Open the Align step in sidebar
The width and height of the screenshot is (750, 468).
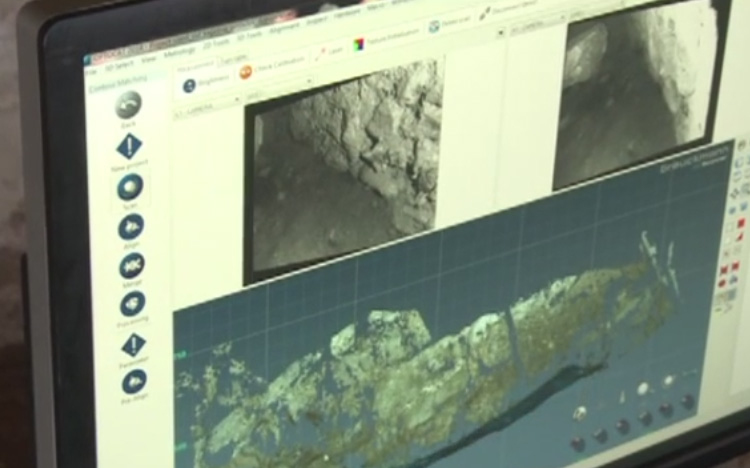coord(131,227)
